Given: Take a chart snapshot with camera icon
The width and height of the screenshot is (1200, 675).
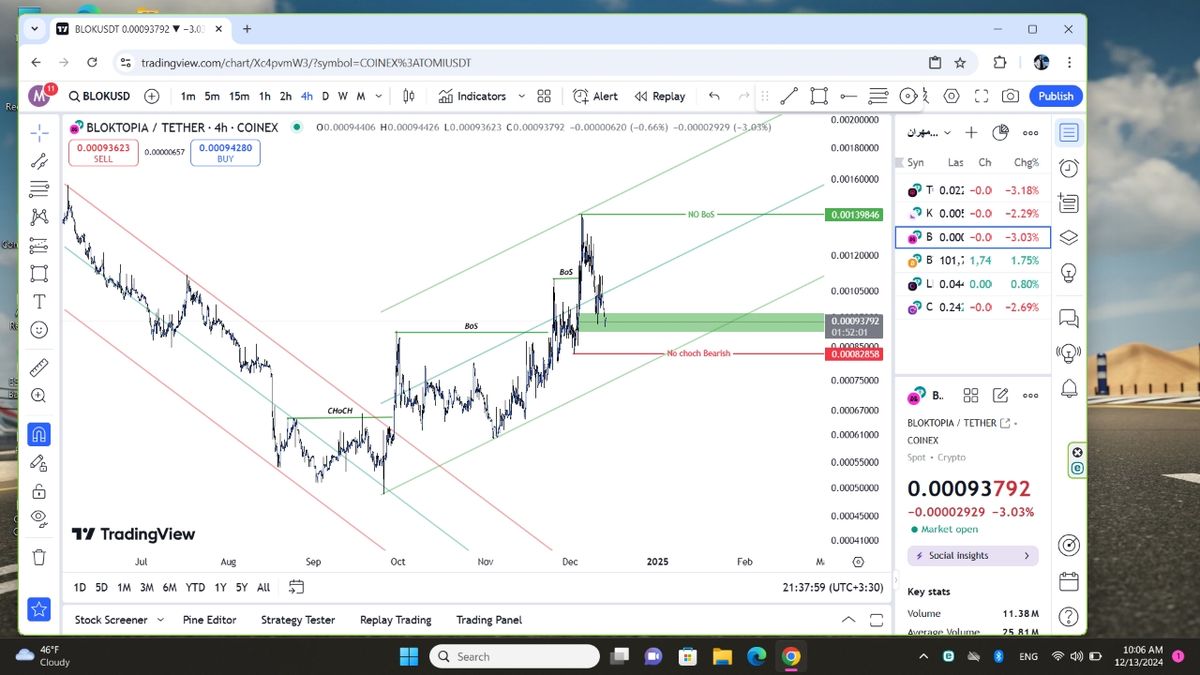Looking at the screenshot, I should click(1010, 96).
